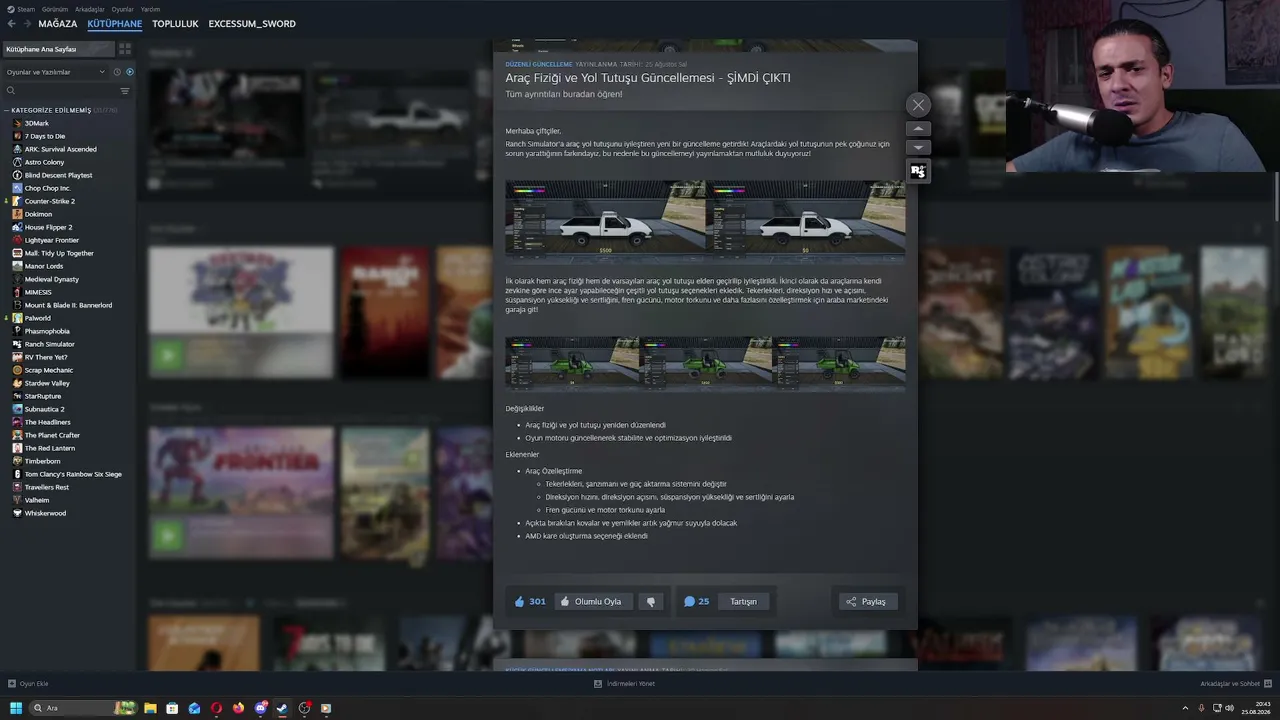Navigate forward with the right arrow

[x=27, y=24]
